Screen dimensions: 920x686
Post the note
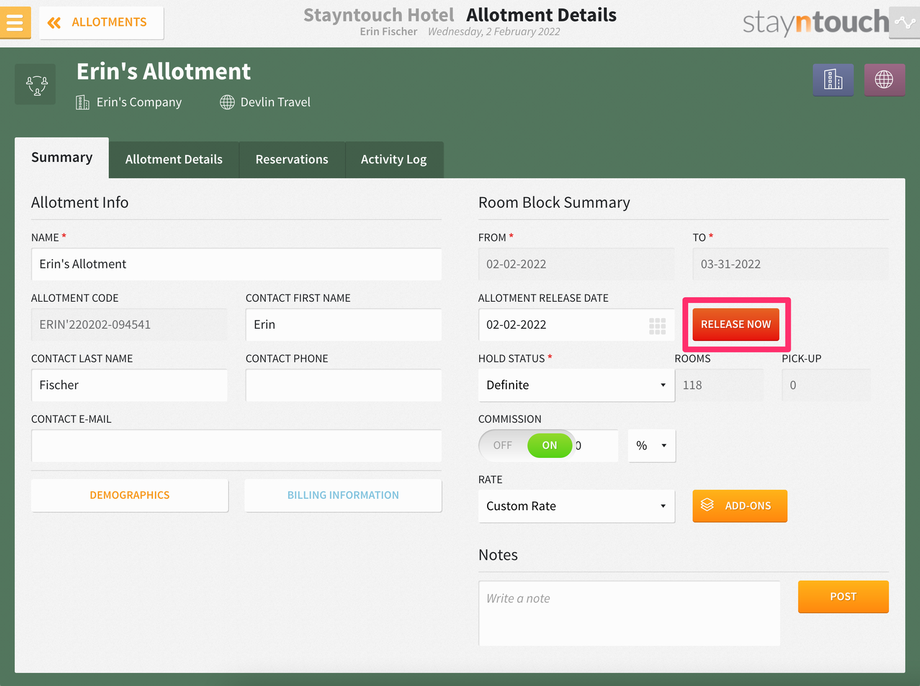coord(843,597)
